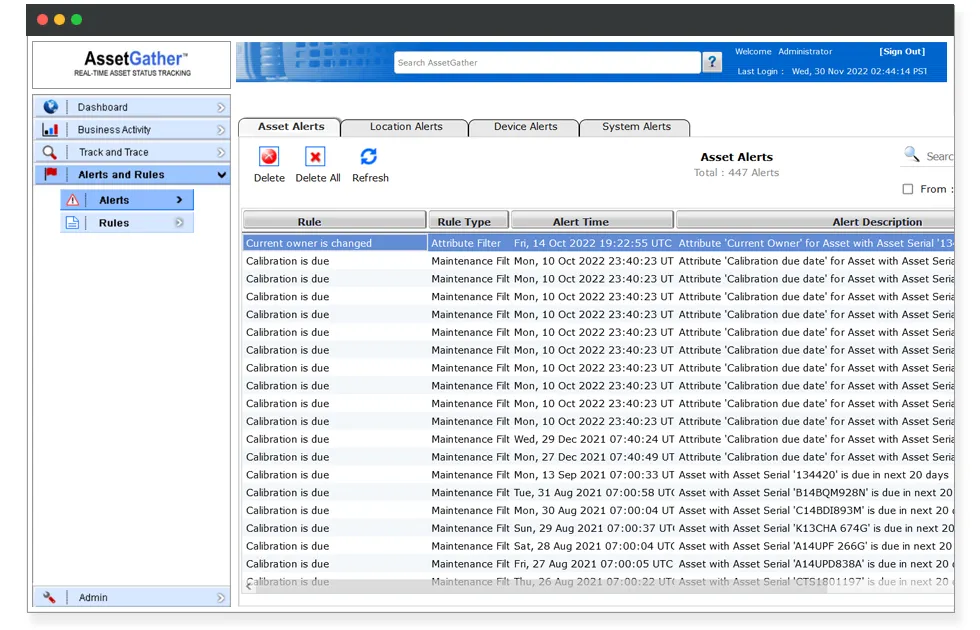
Task: Tick the From checkbox
Action: click(x=908, y=189)
